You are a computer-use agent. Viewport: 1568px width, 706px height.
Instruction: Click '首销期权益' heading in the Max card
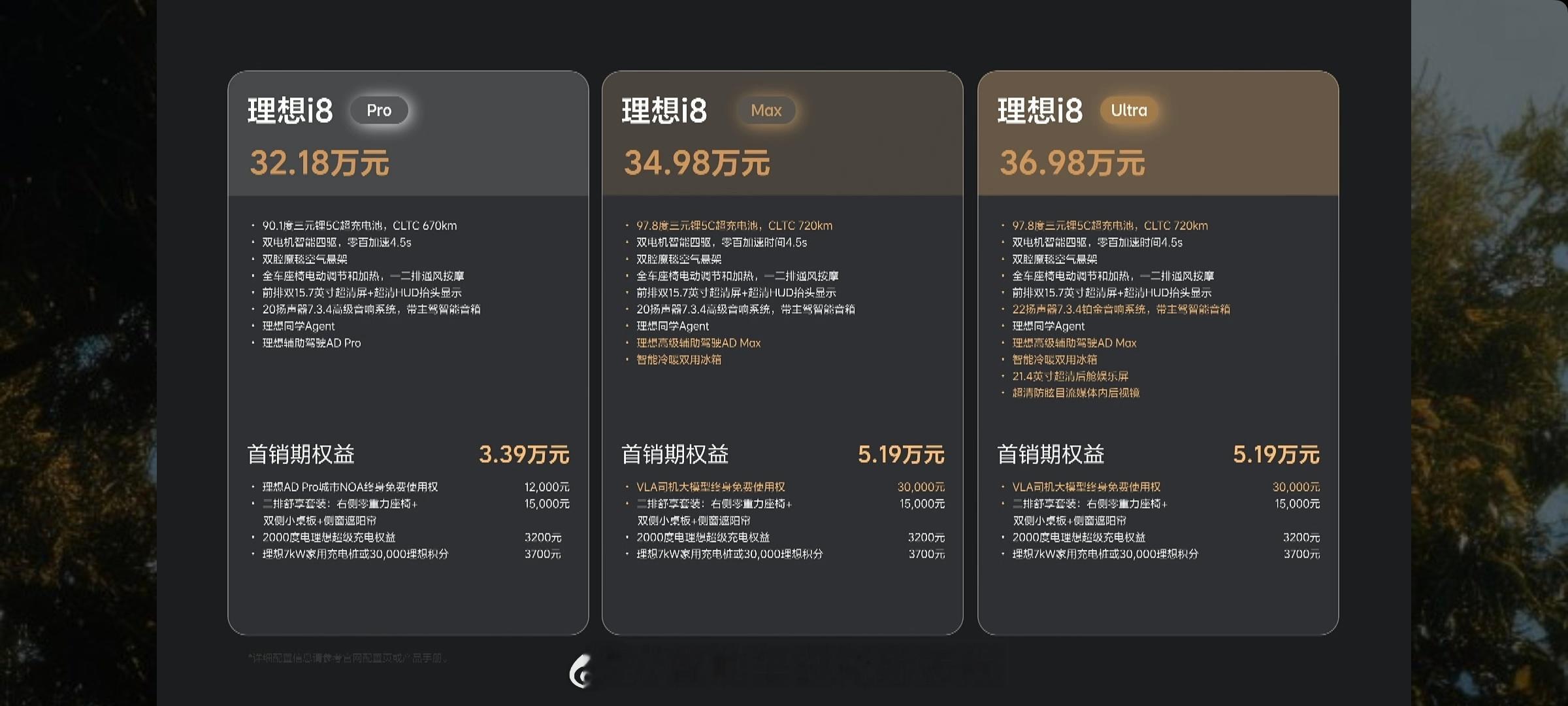[x=675, y=454]
